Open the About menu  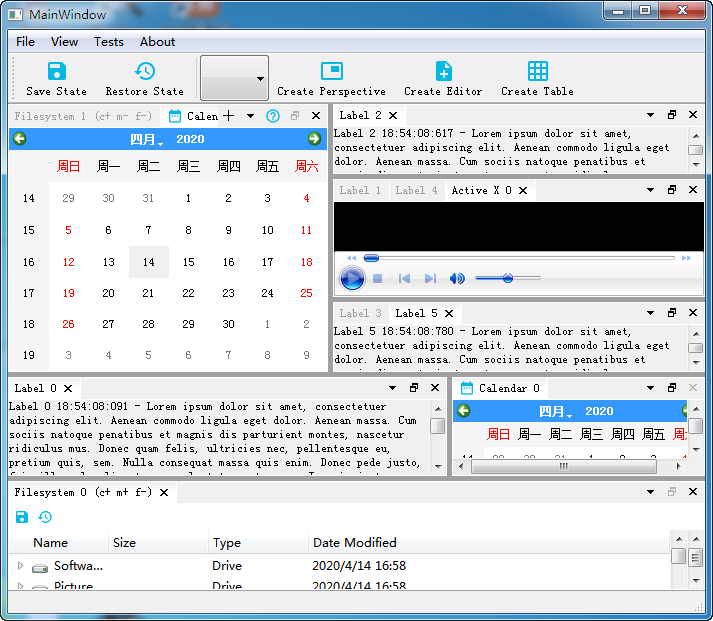pyautogui.click(x=157, y=42)
